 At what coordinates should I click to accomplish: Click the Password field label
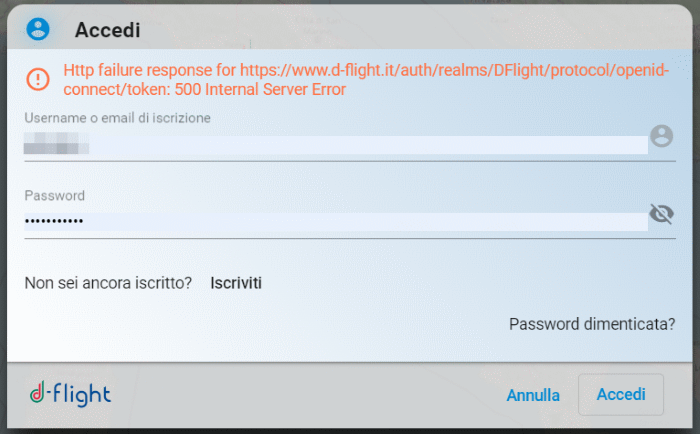[x=54, y=195]
